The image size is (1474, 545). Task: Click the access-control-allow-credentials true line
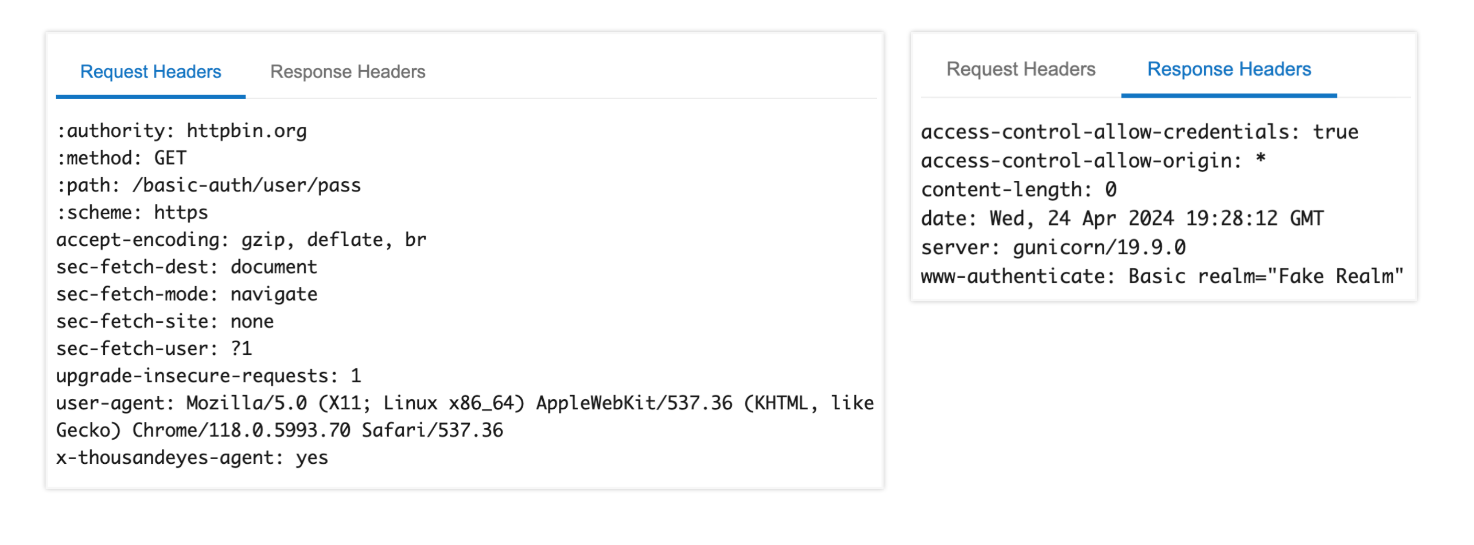(x=1140, y=132)
